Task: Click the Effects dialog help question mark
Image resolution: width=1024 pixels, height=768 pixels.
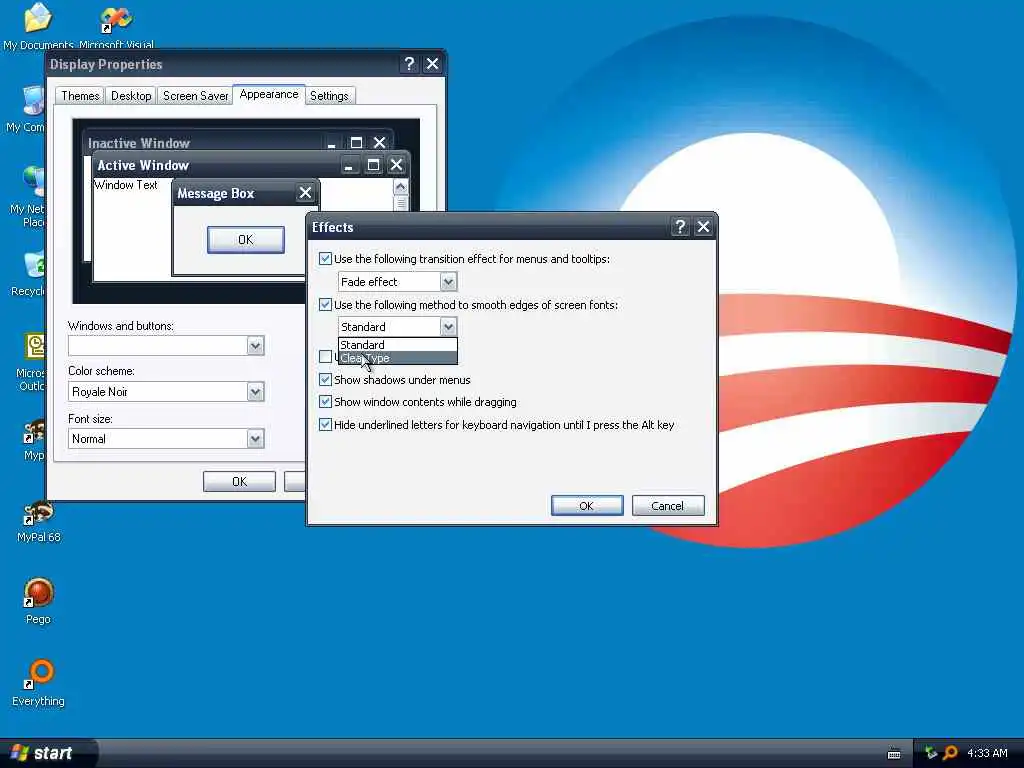Action: pos(680,227)
